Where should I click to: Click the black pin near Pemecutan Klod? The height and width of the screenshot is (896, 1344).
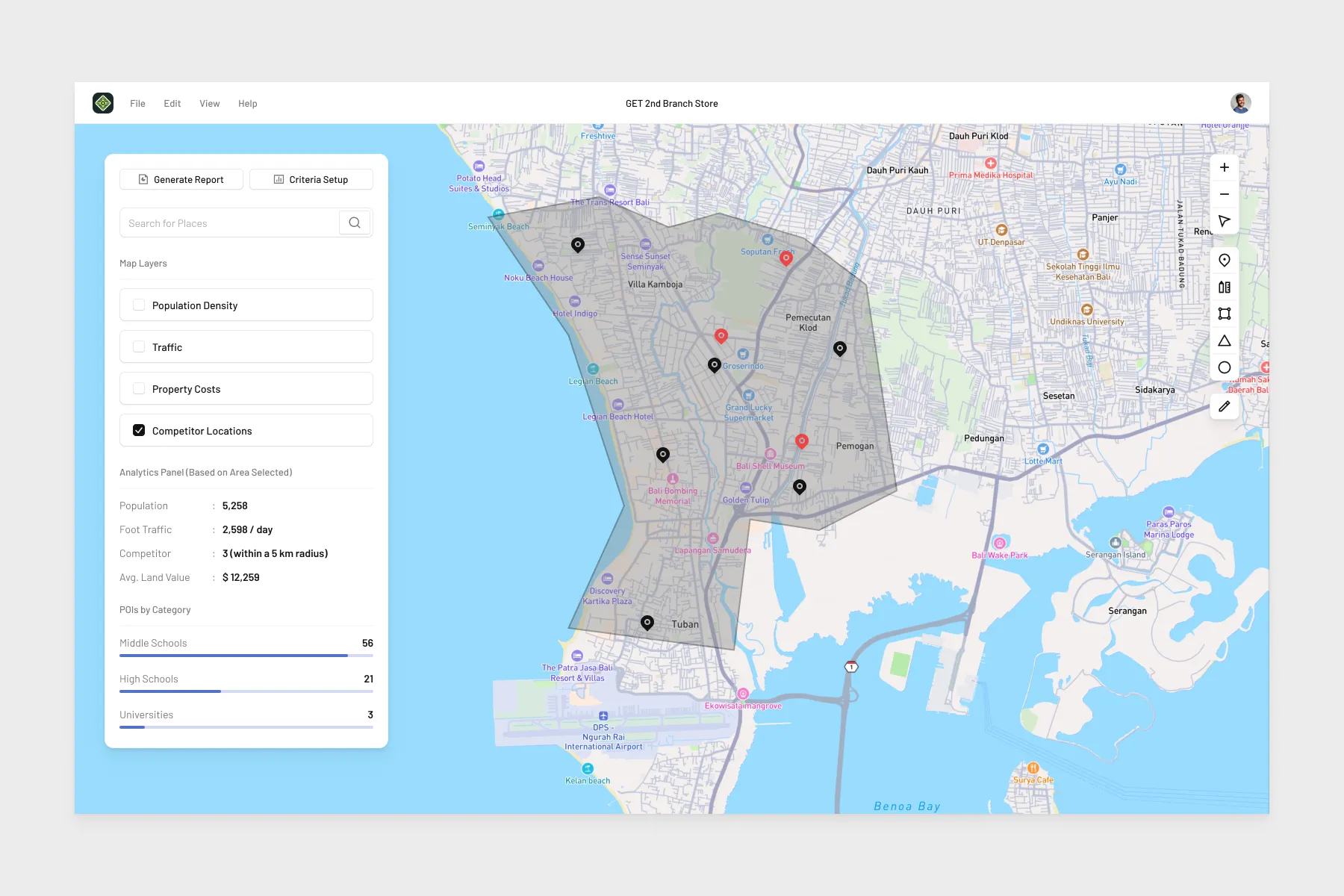tap(840, 349)
